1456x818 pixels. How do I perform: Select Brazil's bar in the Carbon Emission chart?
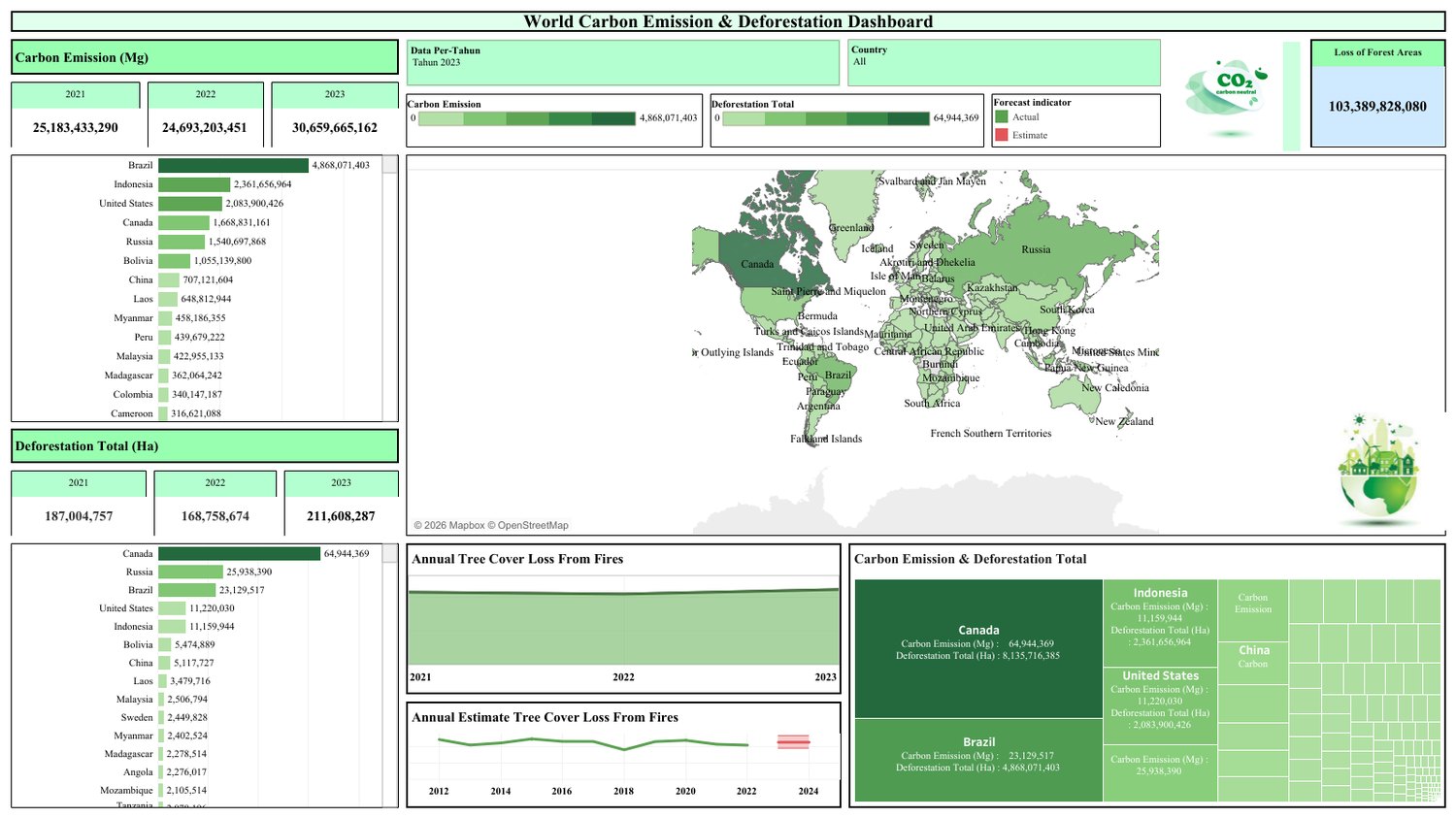coord(233,165)
